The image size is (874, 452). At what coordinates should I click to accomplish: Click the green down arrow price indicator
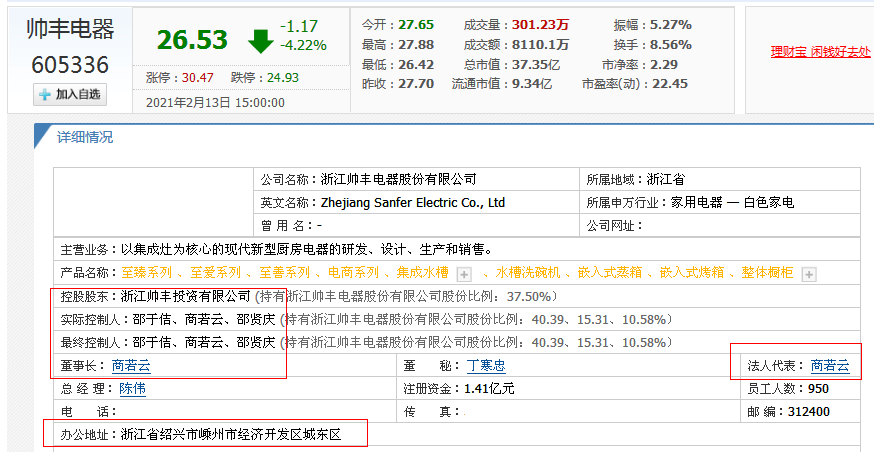coord(260,41)
